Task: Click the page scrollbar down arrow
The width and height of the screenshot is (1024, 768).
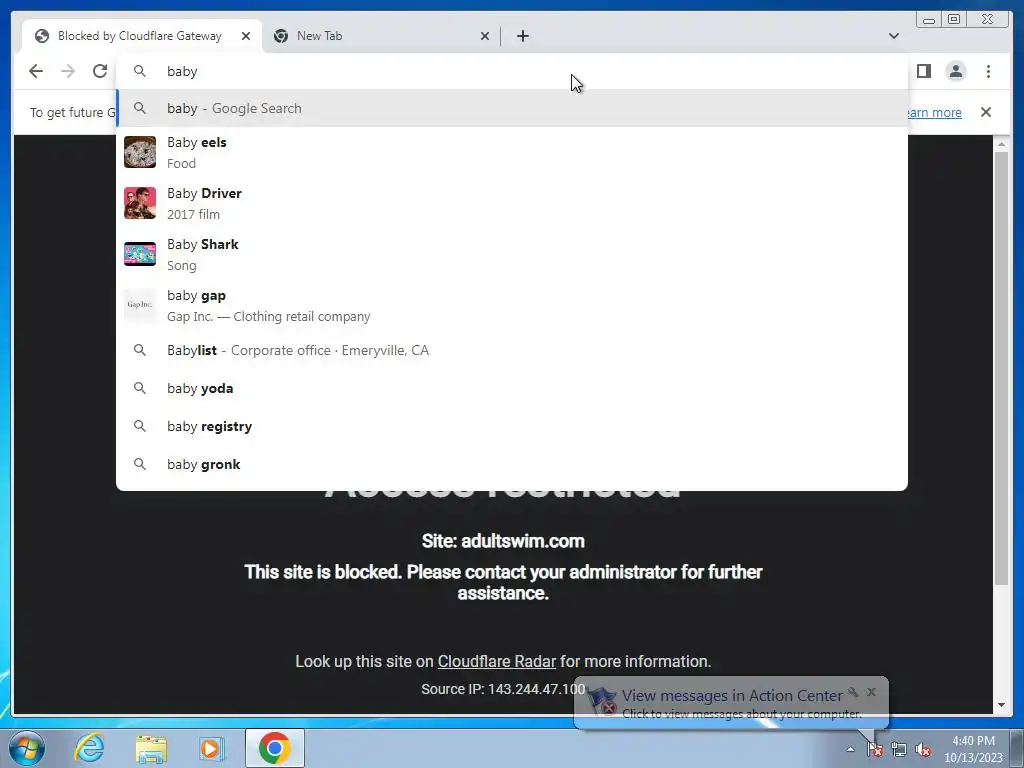Action: [1001, 705]
